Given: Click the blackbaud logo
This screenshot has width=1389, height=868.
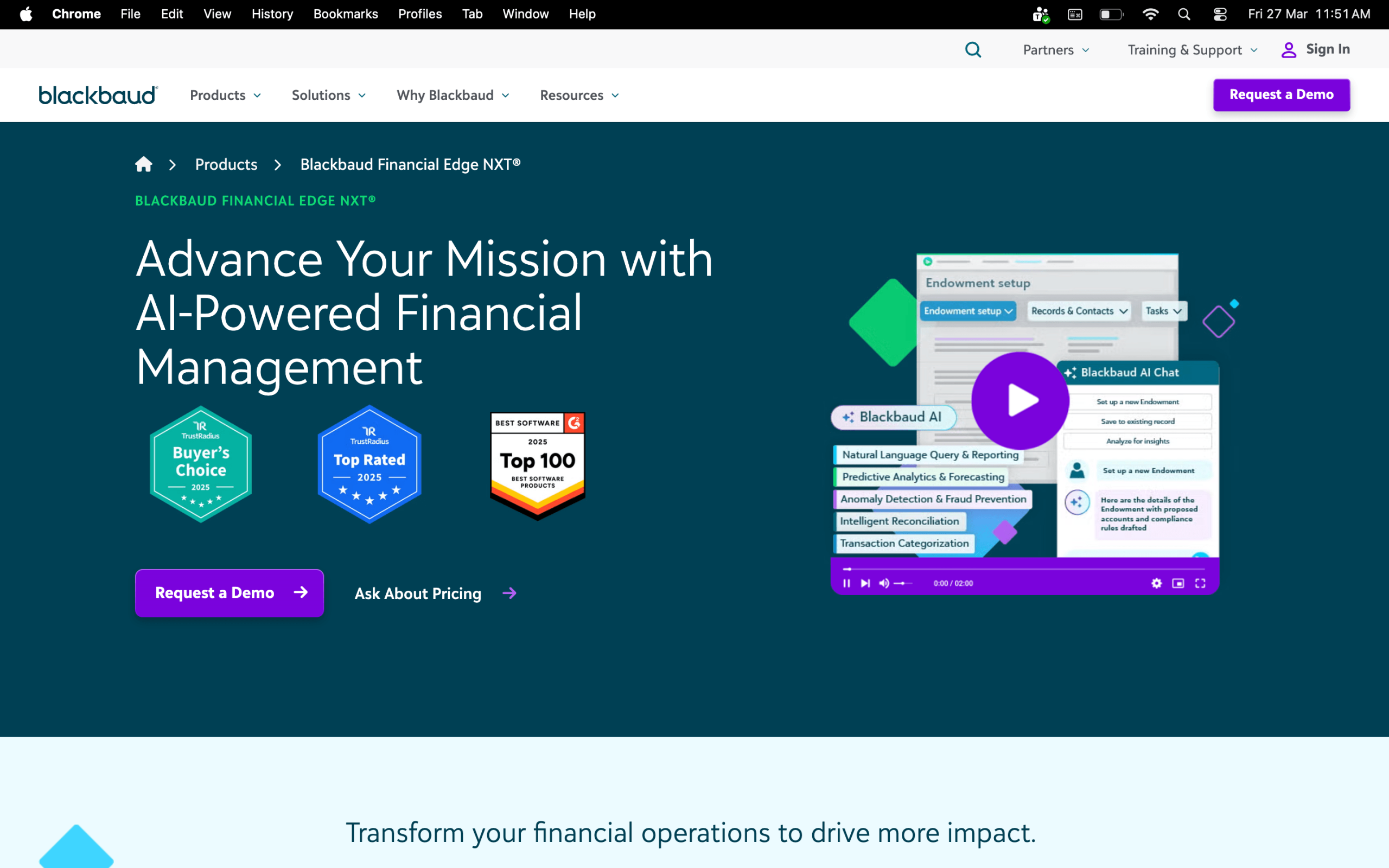Looking at the screenshot, I should (98, 95).
